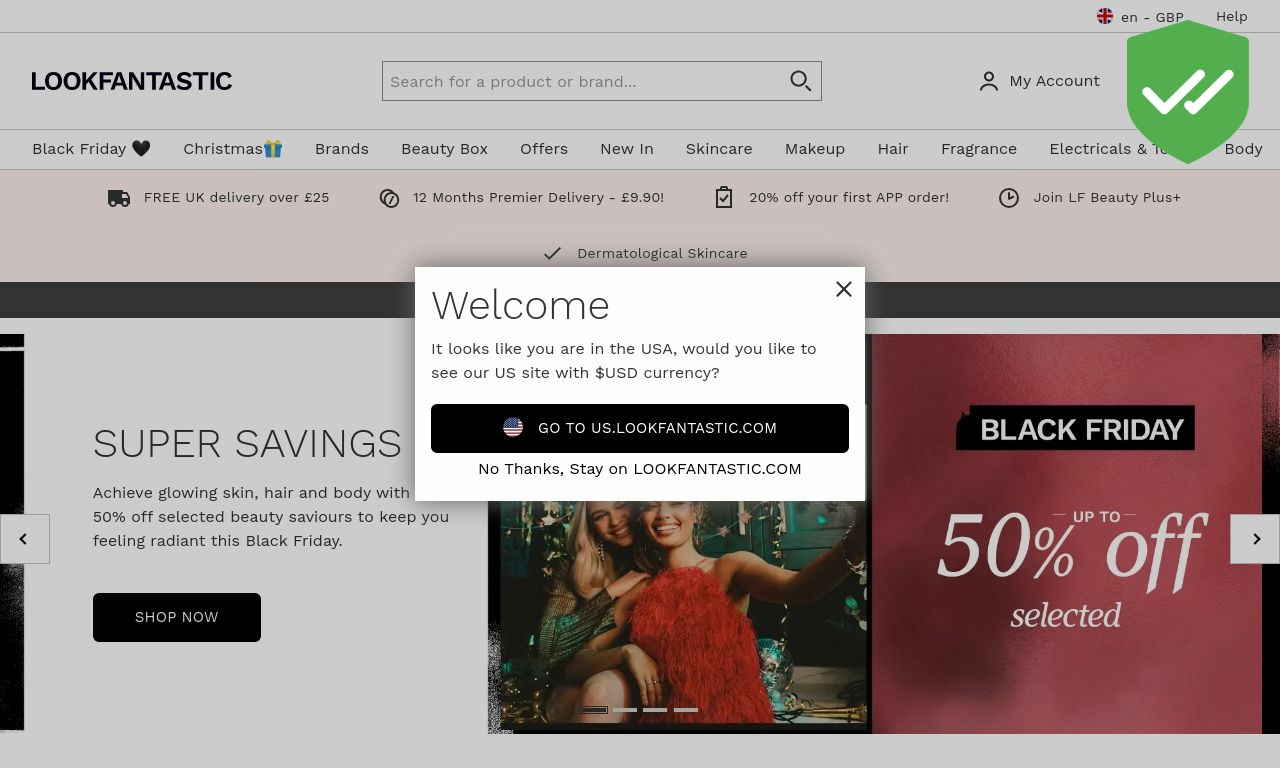Select third carousel slide indicator

point(655,710)
